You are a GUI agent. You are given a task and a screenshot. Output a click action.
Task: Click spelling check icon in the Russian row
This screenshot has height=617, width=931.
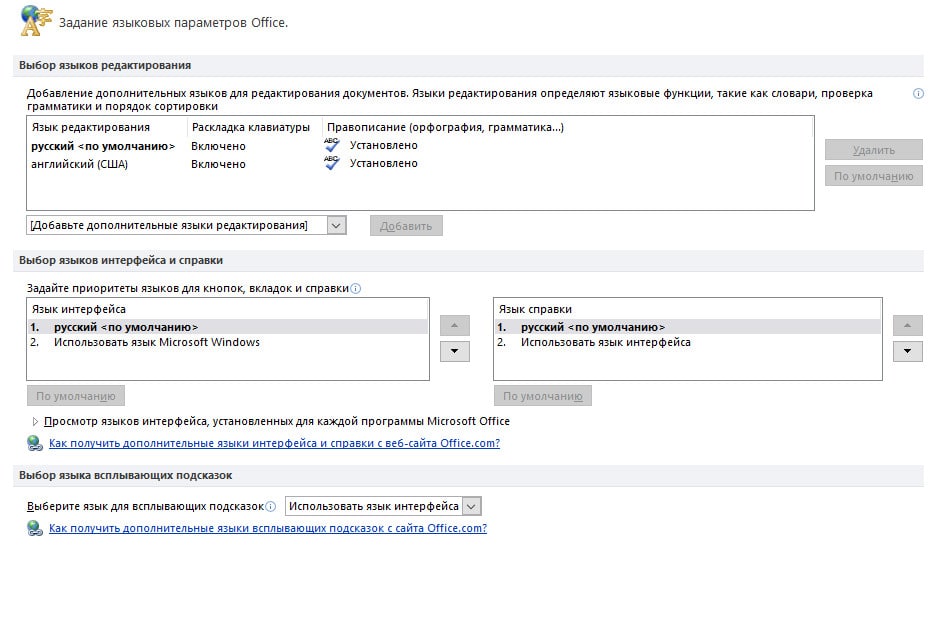[331, 145]
